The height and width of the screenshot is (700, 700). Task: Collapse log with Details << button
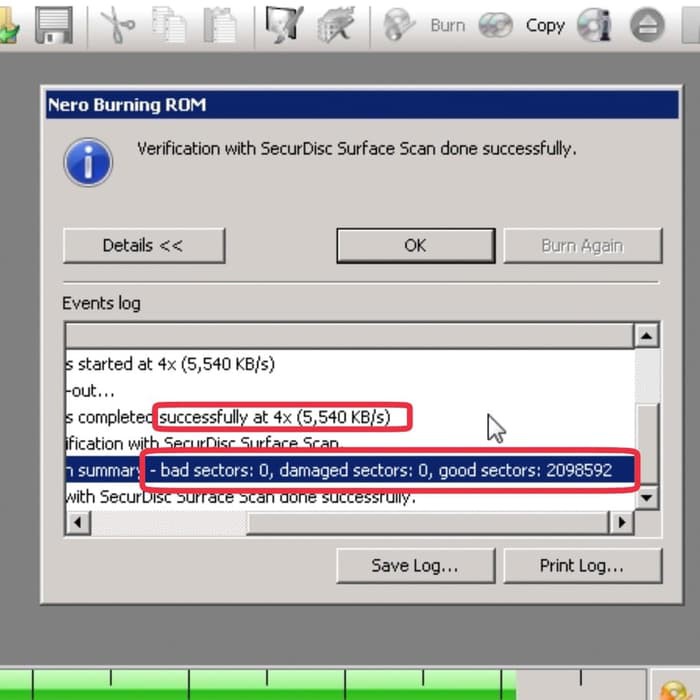[143, 245]
